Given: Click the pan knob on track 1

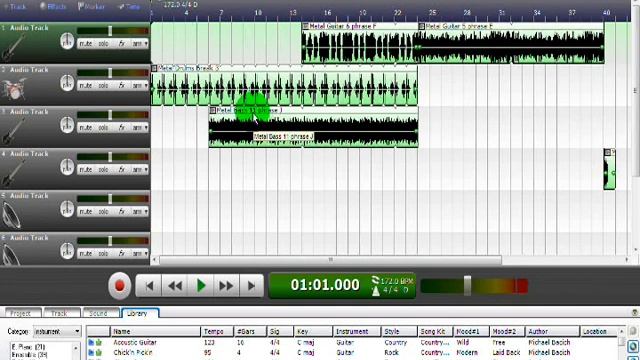Looking at the screenshot, I should [67, 41].
